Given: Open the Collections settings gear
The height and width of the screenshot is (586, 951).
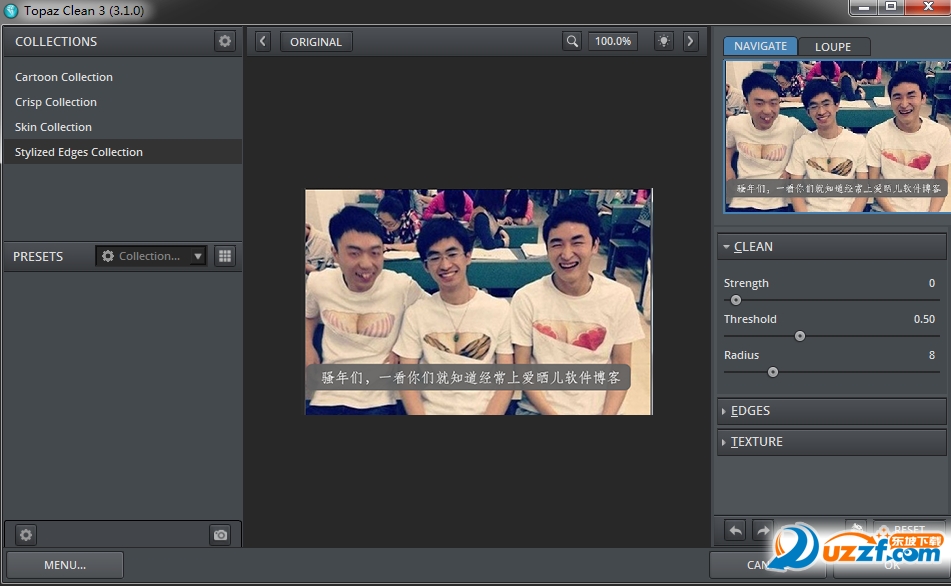Looking at the screenshot, I should [224, 41].
